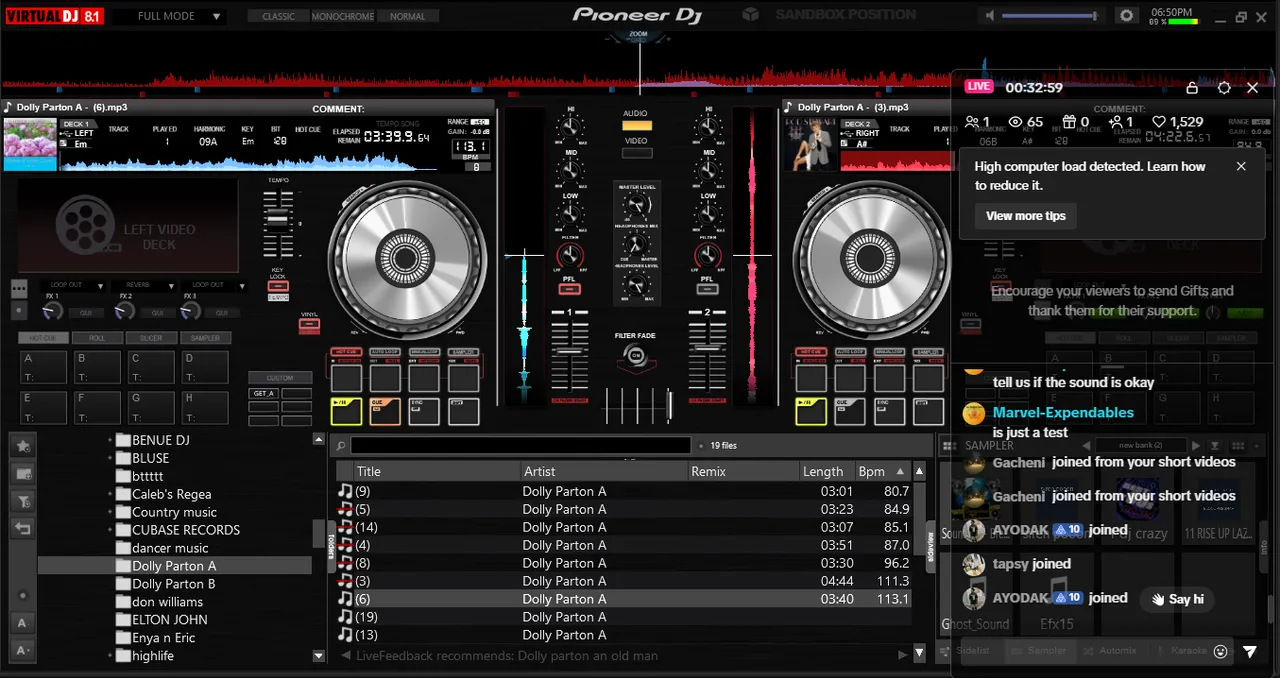Open the FX 3 LOOP OUT effect dropdown

click(x=214, y=285)
